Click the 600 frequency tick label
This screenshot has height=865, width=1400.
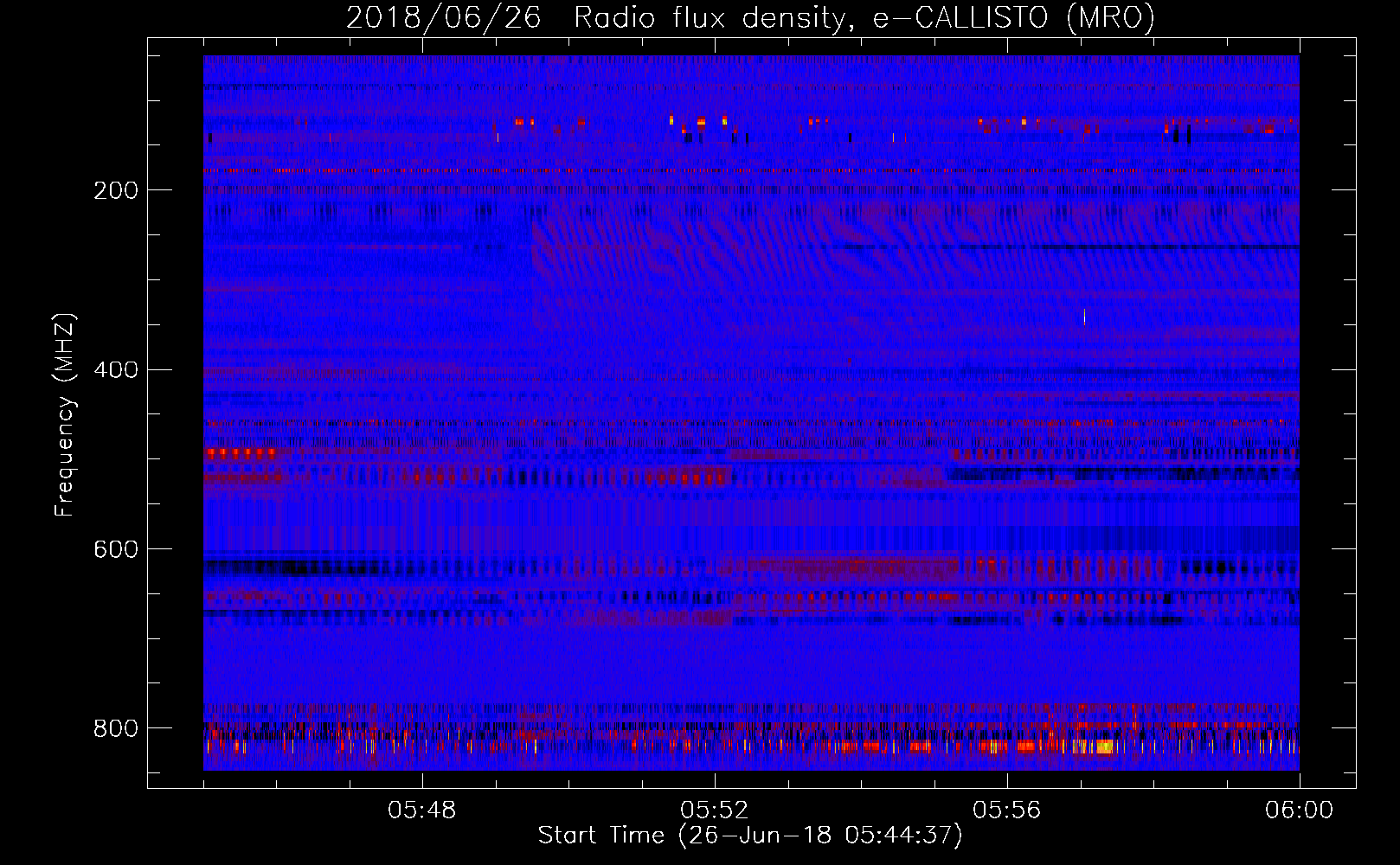pos(116,550)
